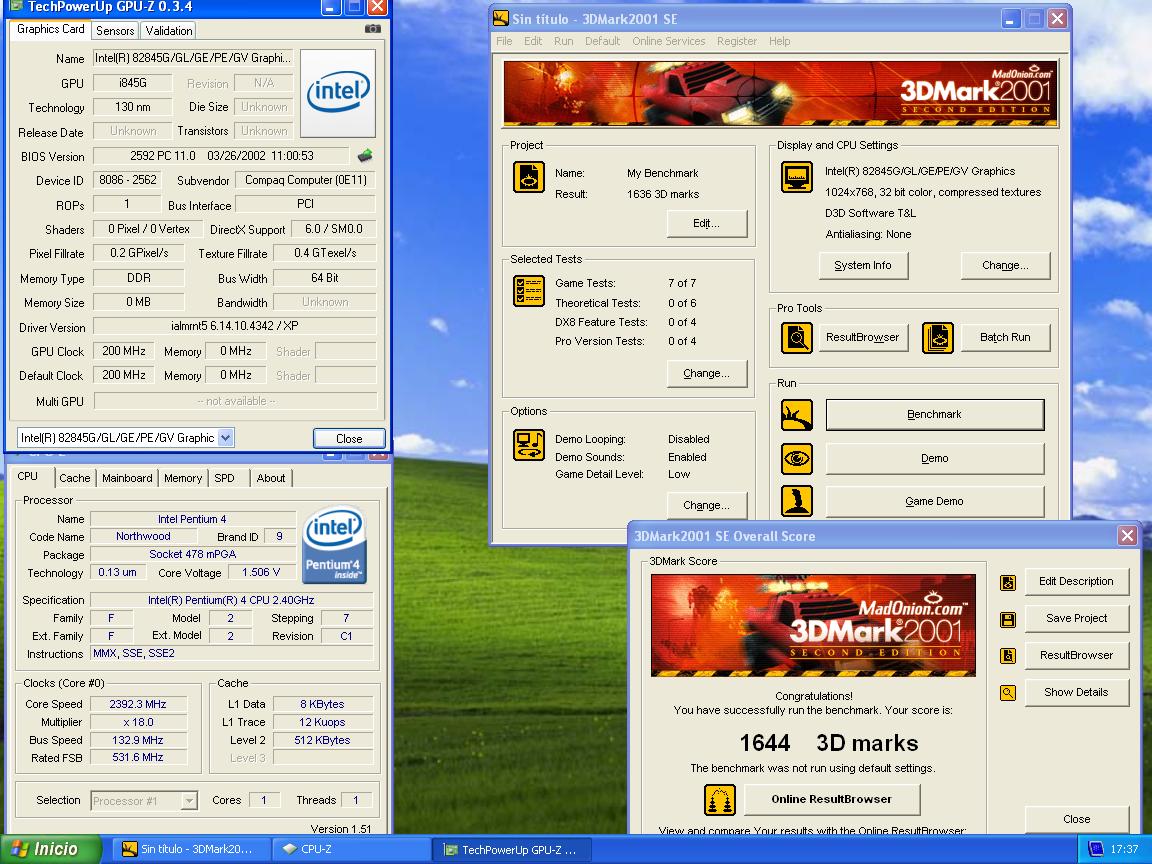
Task: Click the GPU-Z Close button
Action: (349, 439)
